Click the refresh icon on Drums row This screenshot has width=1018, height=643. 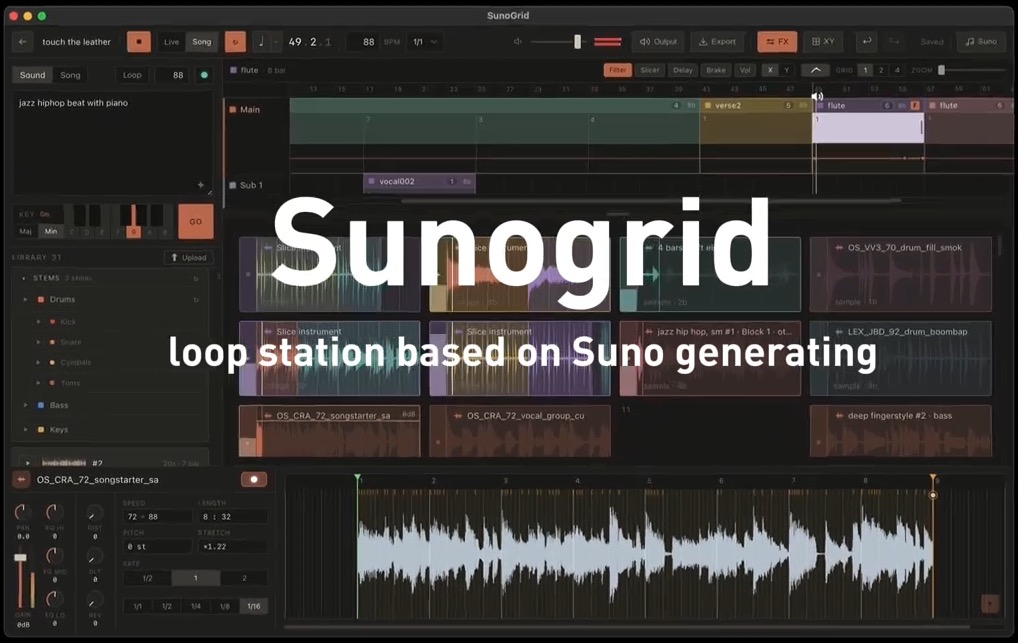tap(195, 300)
